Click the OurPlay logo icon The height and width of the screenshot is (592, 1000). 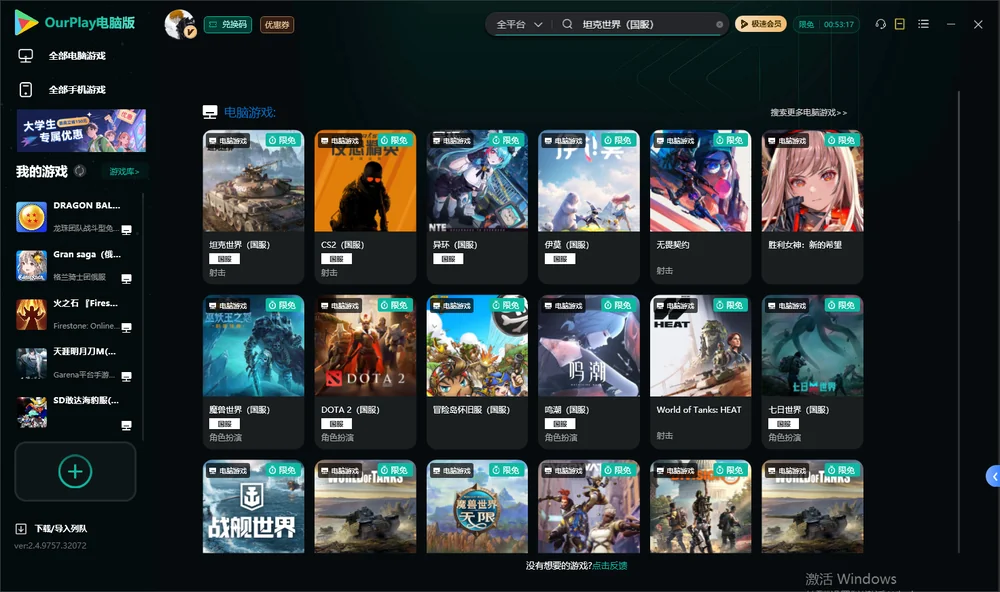click(26, 23)
